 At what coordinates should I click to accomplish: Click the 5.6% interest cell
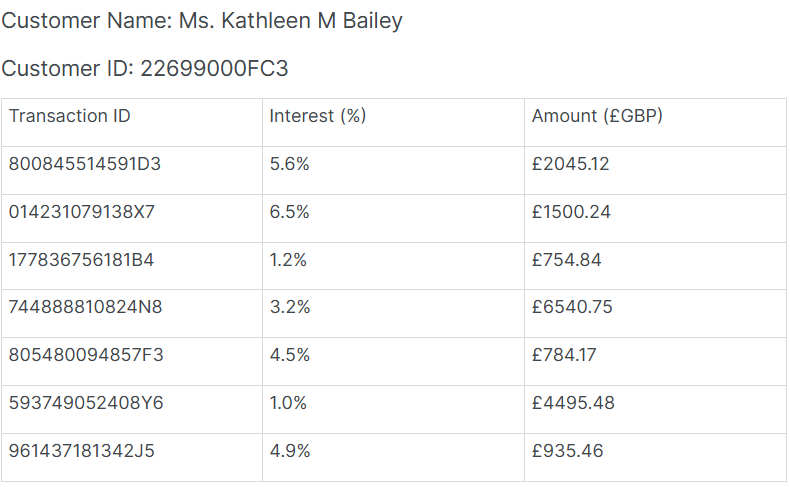point(290,164)
